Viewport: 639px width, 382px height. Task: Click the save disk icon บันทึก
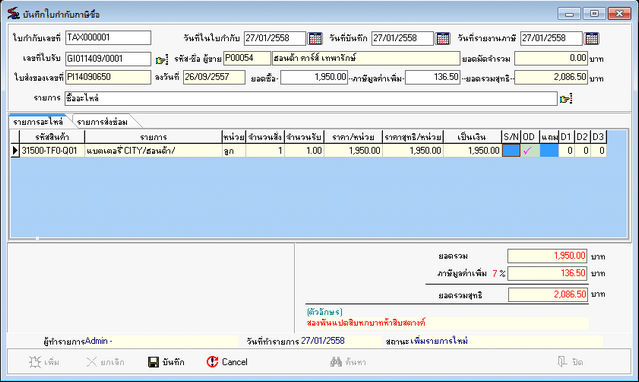(153, 362)
